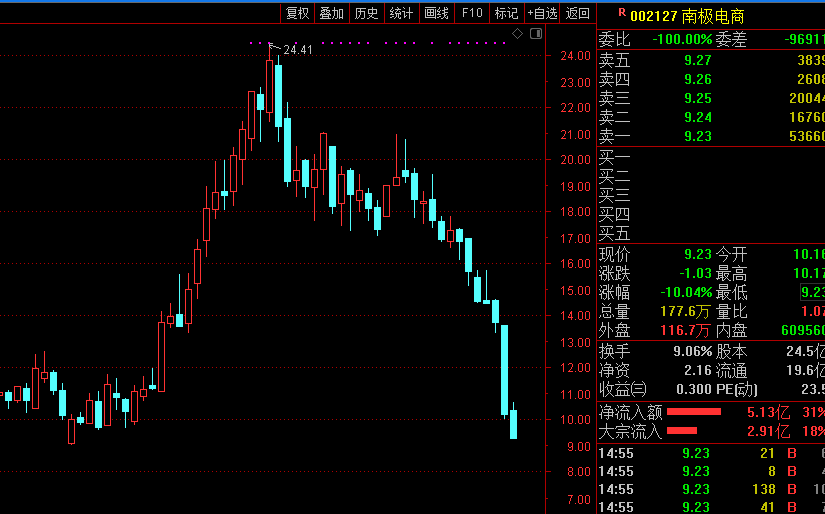The width and height of the screenshot is (825, 514).
Task: Open F10 company information
Action: 472,13
